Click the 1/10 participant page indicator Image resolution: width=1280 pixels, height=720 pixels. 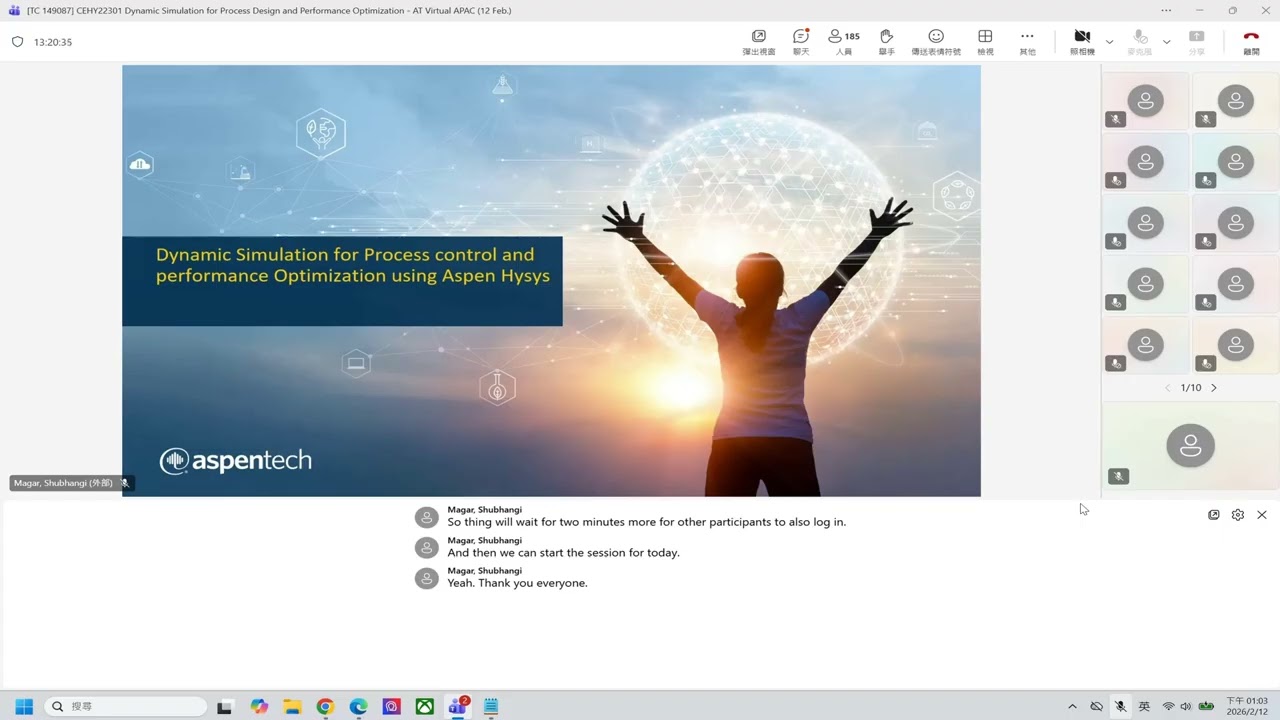pyautogui.click(x=1191, y=388)
